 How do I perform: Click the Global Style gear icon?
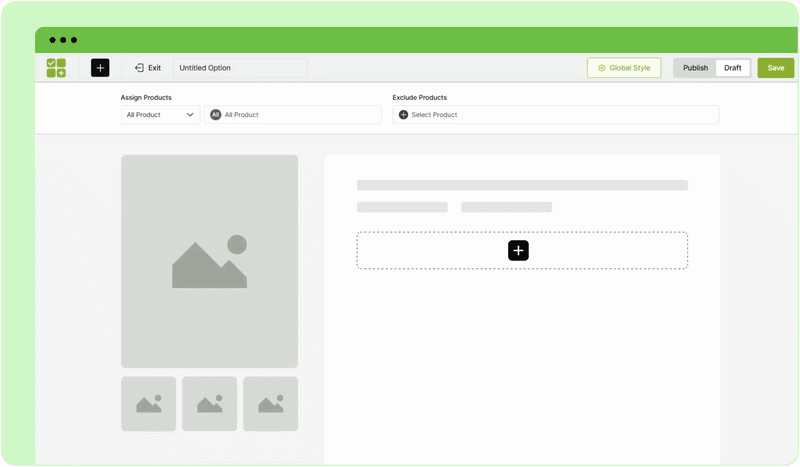(602, 68)
